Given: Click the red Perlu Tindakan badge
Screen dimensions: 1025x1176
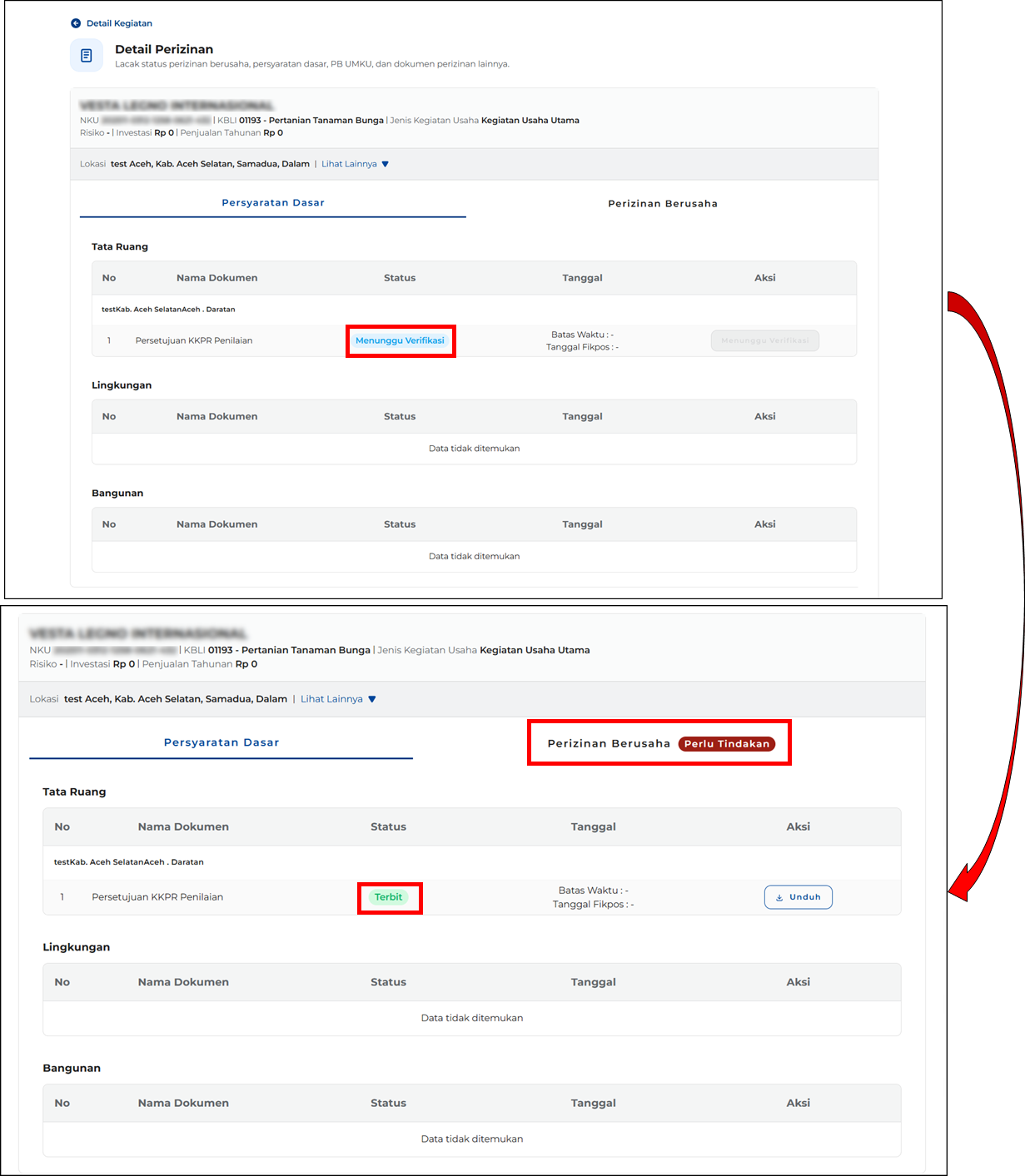Looking at the screenshot, I should (726, 744).
